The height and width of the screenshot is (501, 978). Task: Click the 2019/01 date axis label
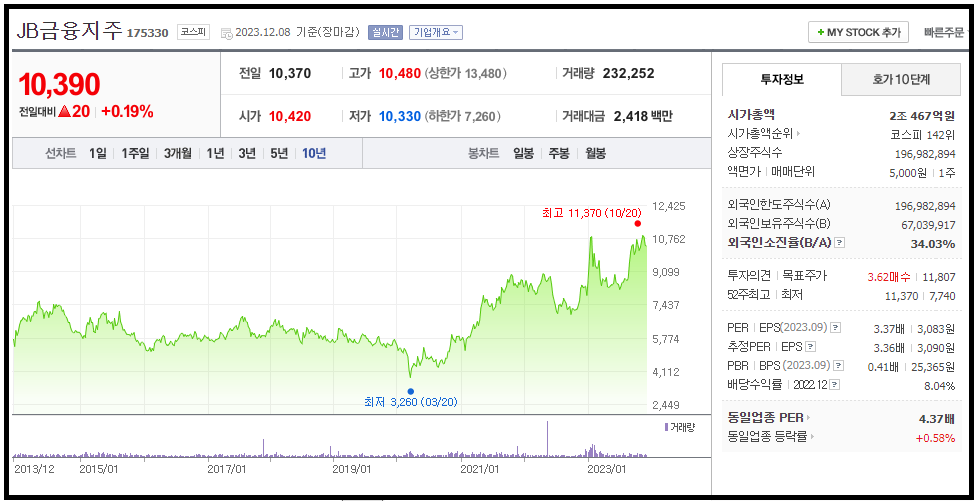pyautogui.click(x=352, y=468)
